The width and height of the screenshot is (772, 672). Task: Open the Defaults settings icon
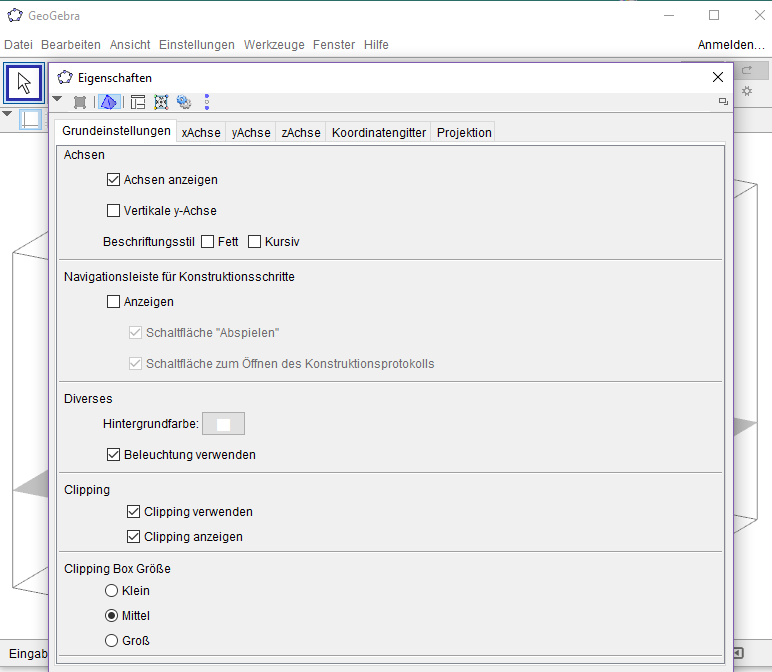coord(161,102)
